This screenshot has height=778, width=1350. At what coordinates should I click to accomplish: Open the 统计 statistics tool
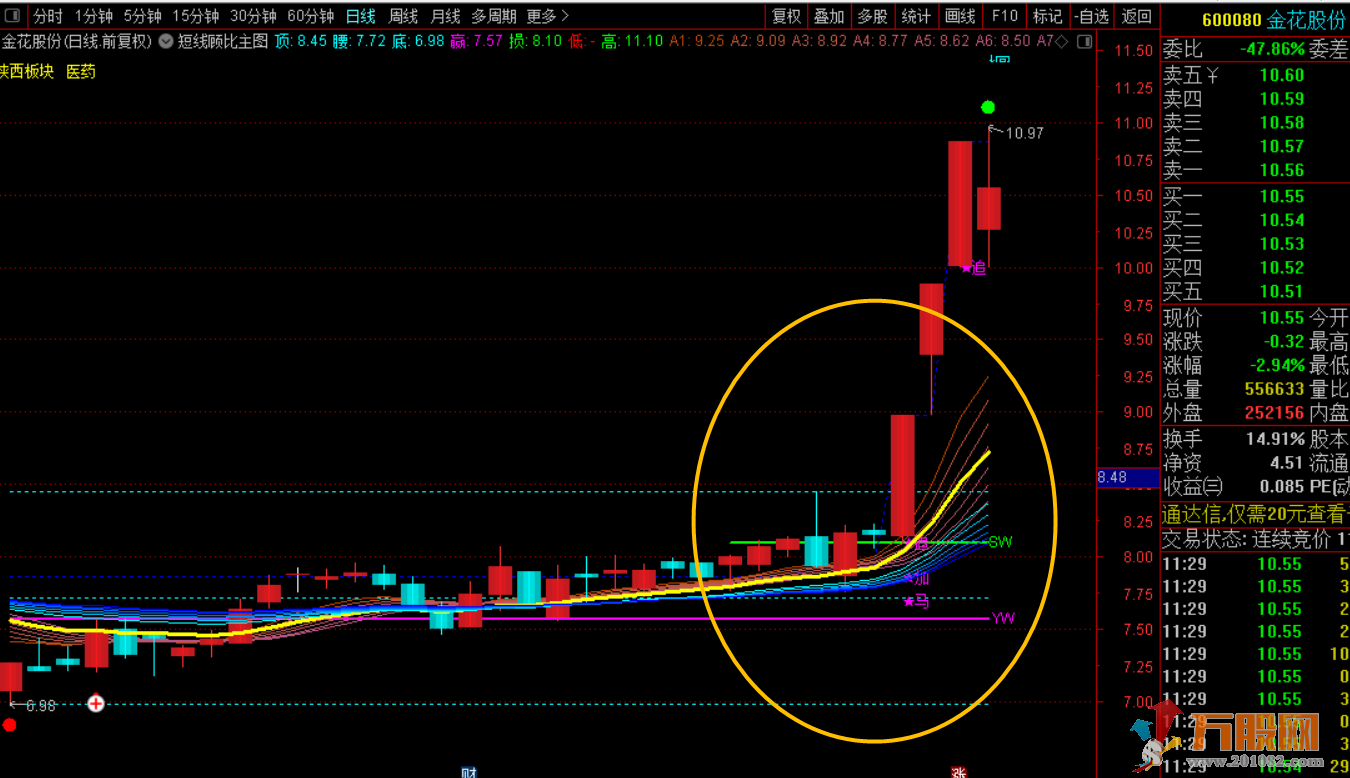click(916, 16)
